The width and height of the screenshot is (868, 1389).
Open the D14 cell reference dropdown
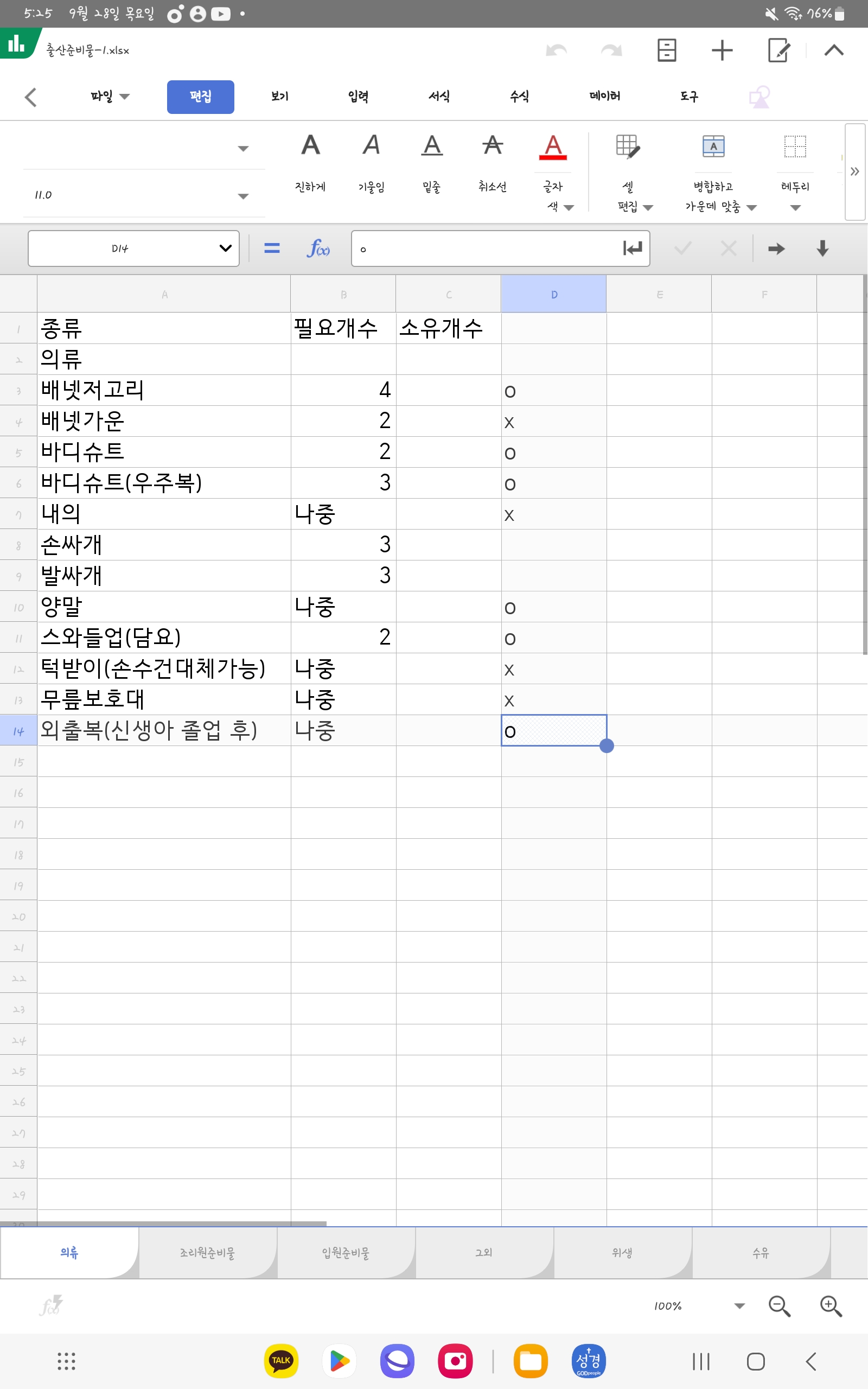pos(225,249)
